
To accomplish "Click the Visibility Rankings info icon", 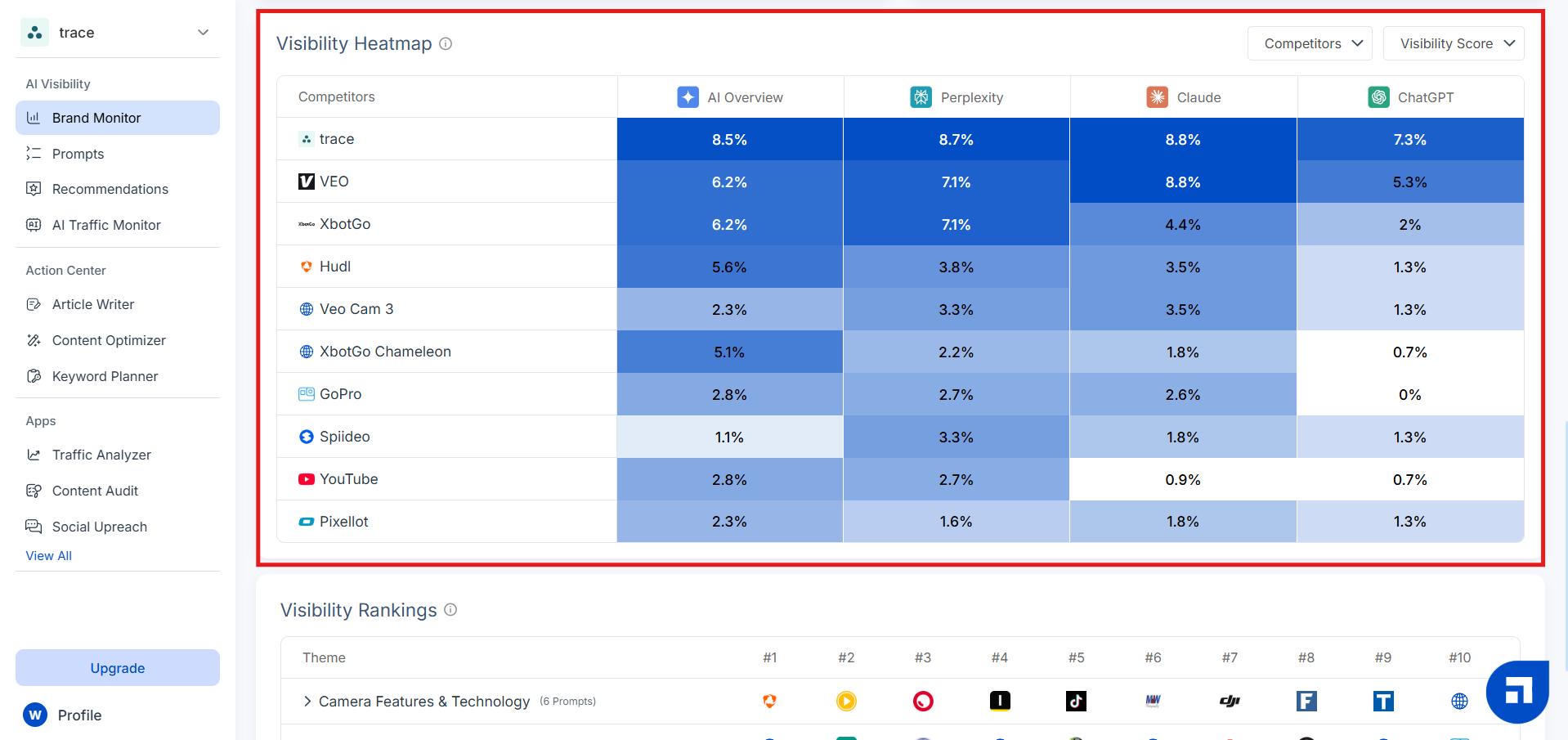I will (450, 610).
